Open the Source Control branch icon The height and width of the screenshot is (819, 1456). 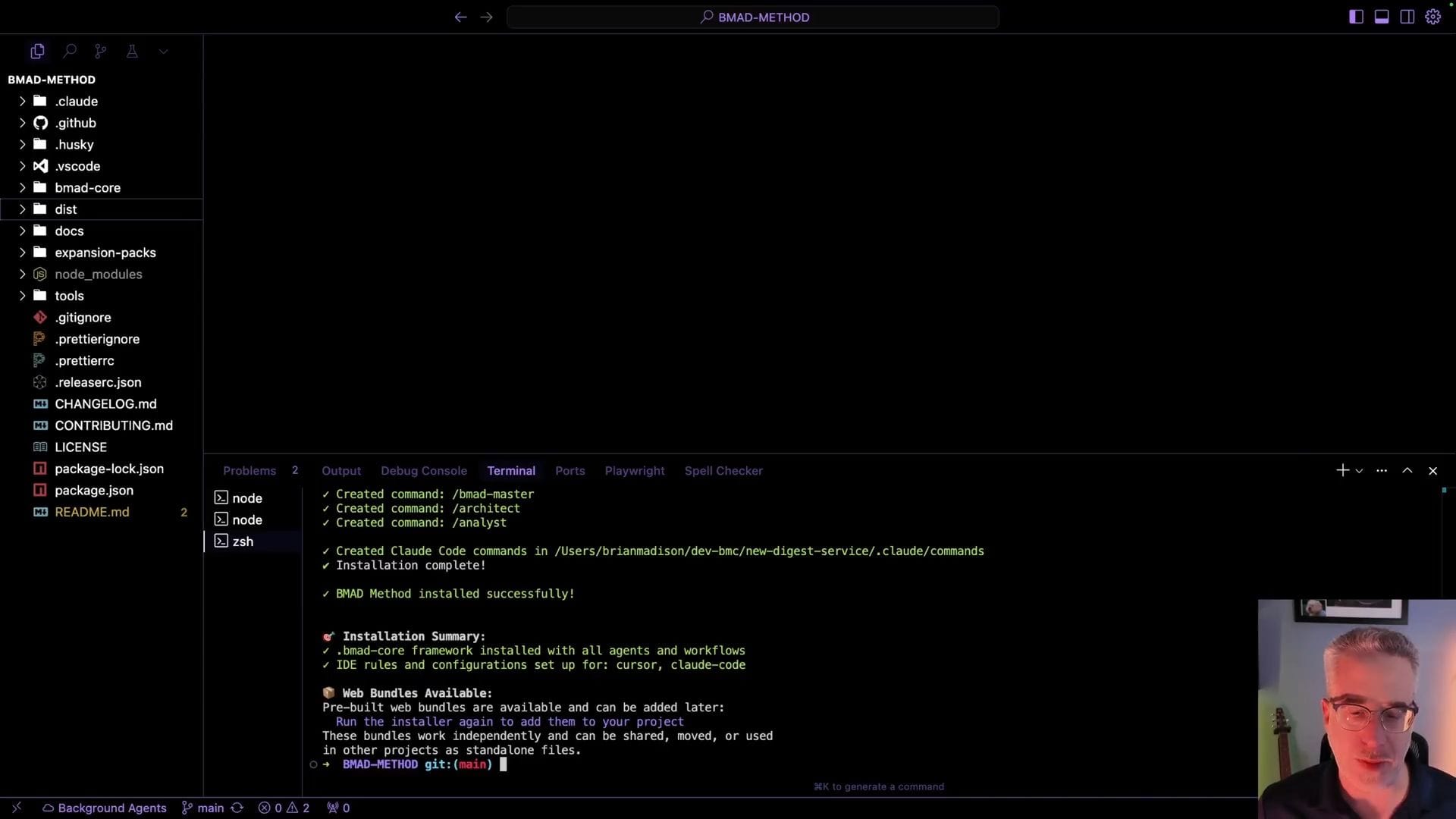100,52
